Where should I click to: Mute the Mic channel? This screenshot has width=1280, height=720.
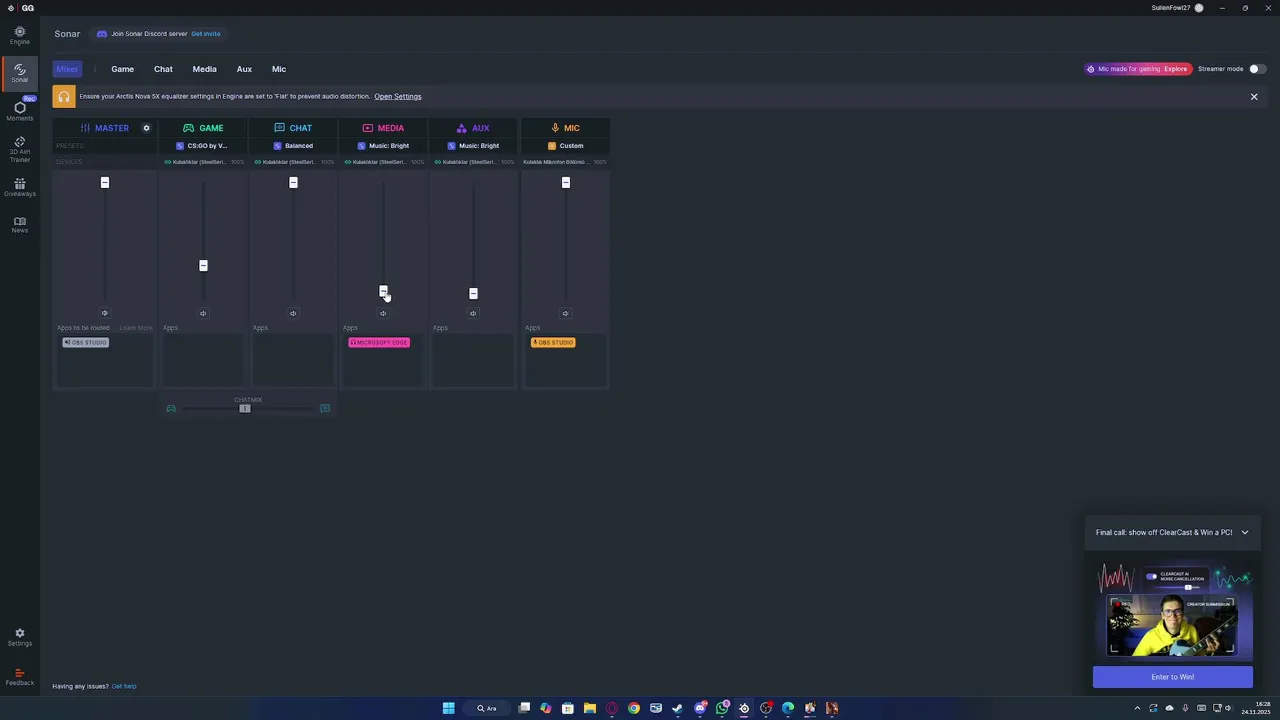(565, 313)
